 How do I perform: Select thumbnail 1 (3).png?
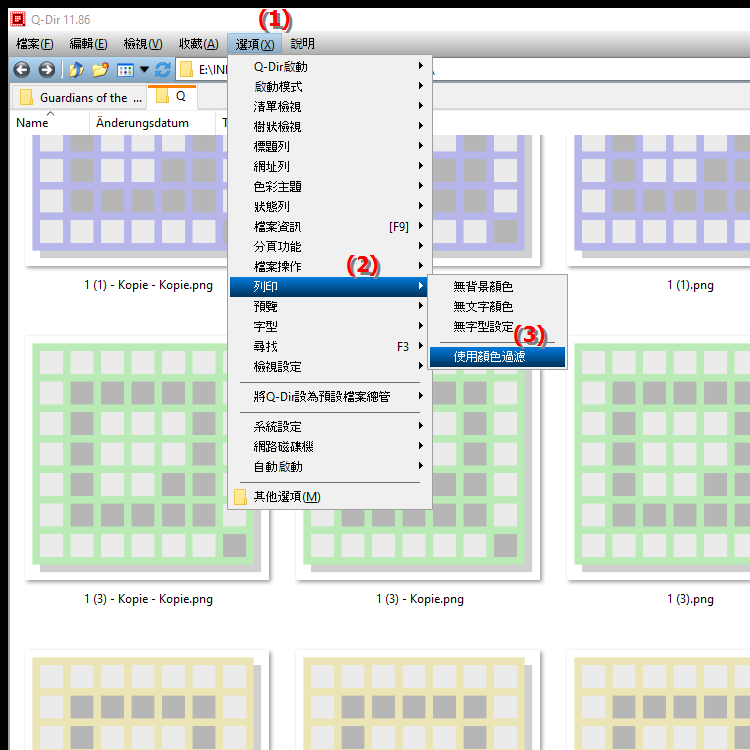[659, 458]
